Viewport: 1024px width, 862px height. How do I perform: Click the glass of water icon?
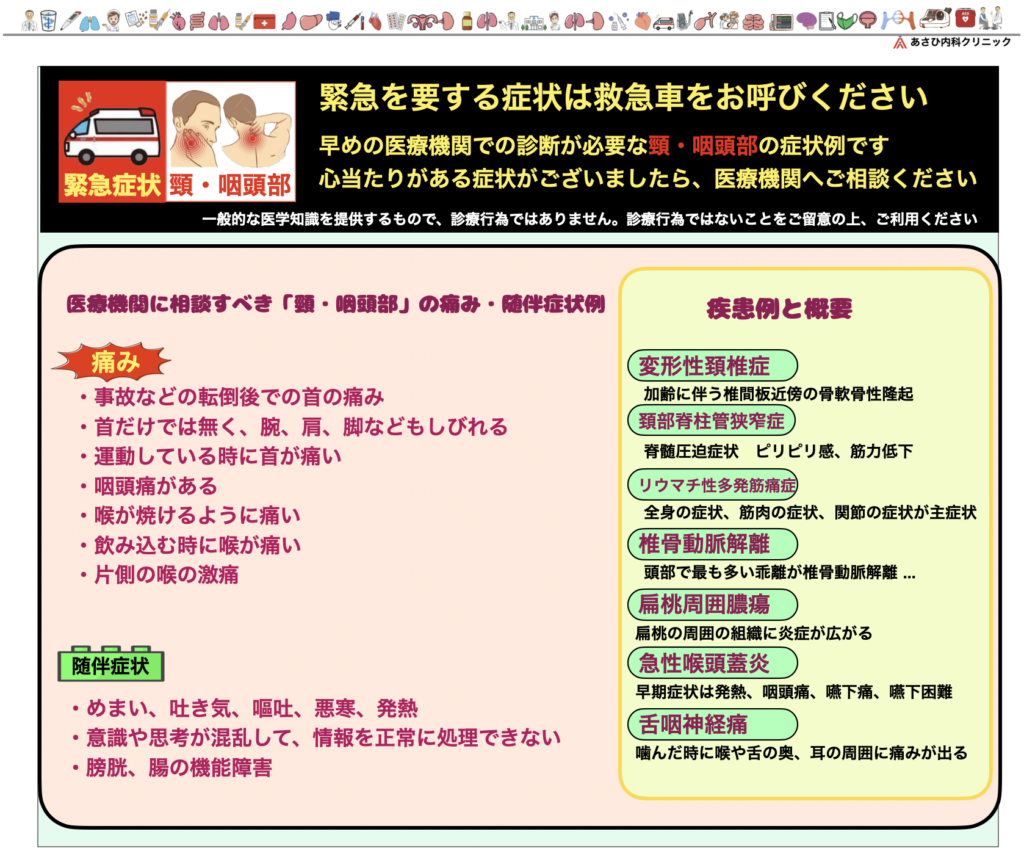[x=48, y=20]
